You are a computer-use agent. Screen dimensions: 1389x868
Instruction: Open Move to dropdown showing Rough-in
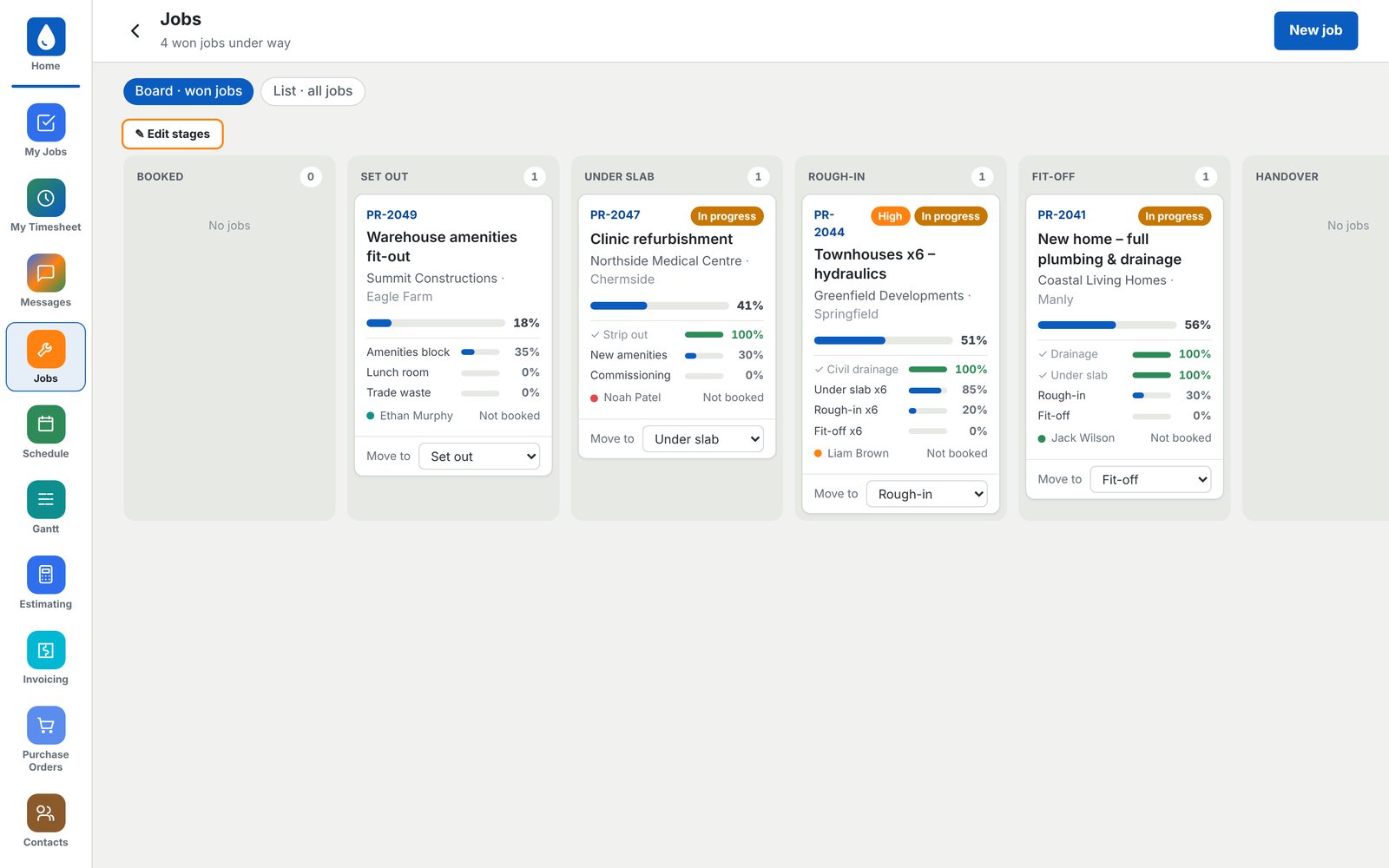point(927,494)
